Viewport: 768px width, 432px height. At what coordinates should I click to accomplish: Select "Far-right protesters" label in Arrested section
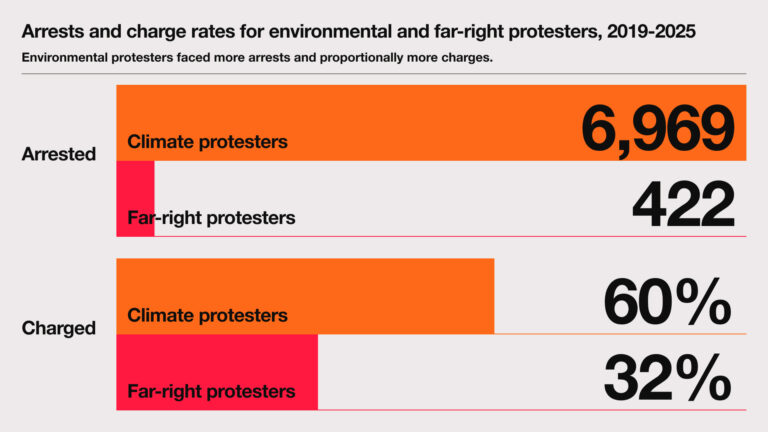point(211,217)
